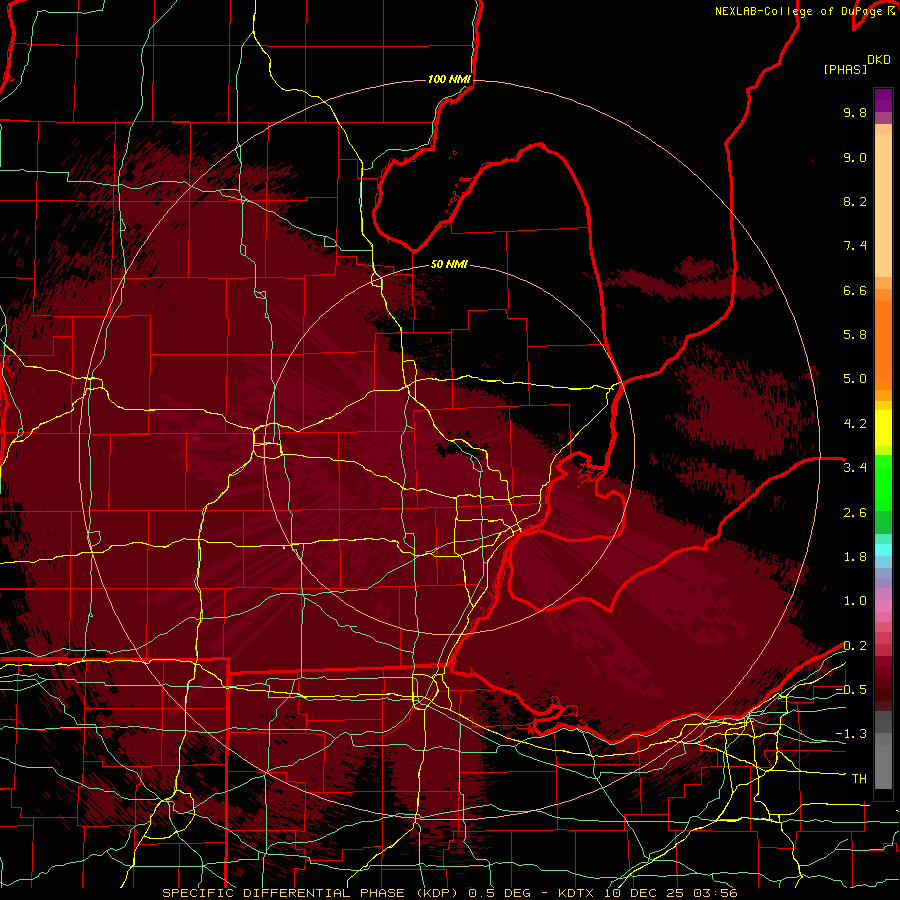
Task: Click the purple band atop the color scale
Action: coord(883,101)
